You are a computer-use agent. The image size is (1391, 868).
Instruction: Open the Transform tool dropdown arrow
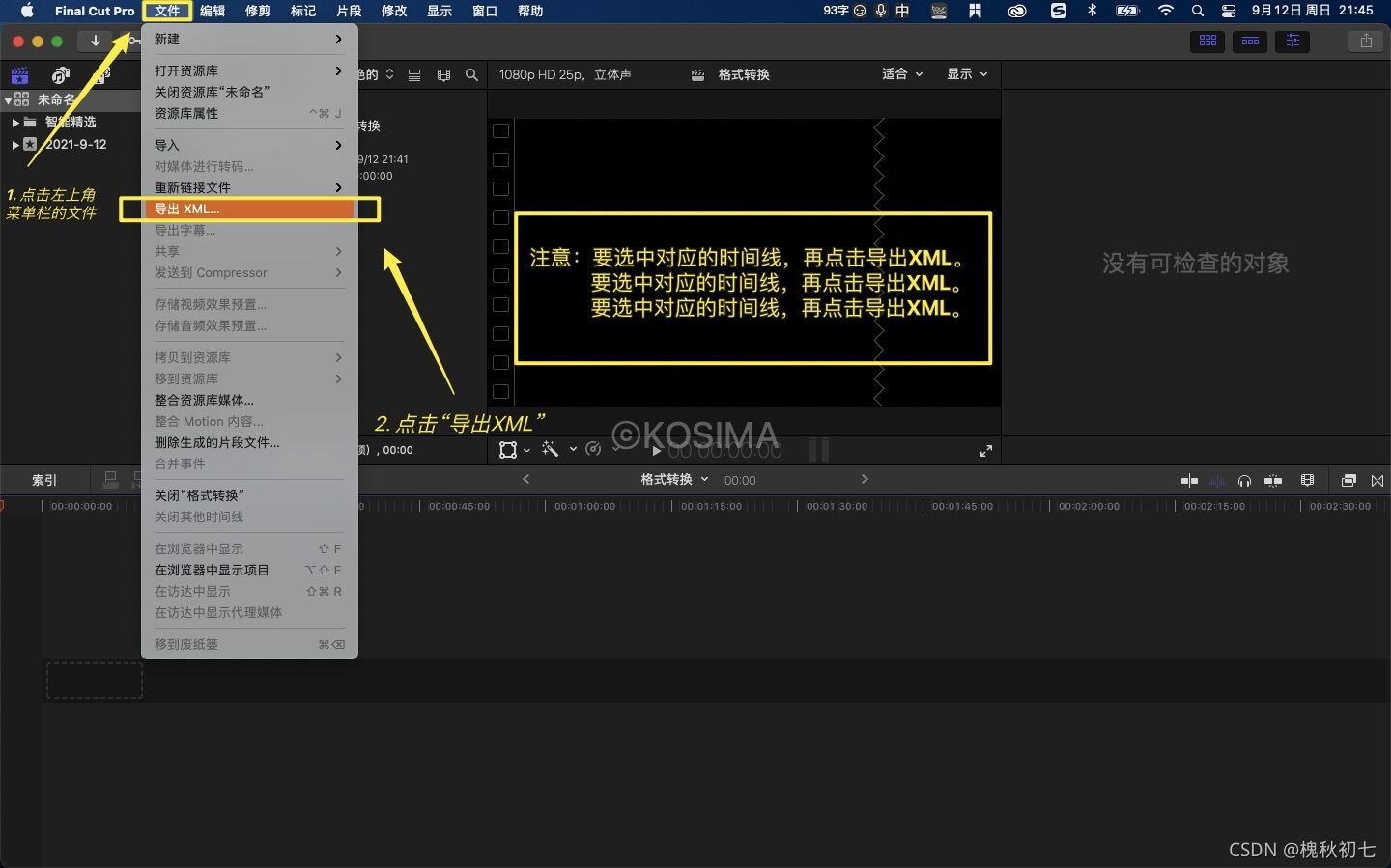click(x=526, y=450)
